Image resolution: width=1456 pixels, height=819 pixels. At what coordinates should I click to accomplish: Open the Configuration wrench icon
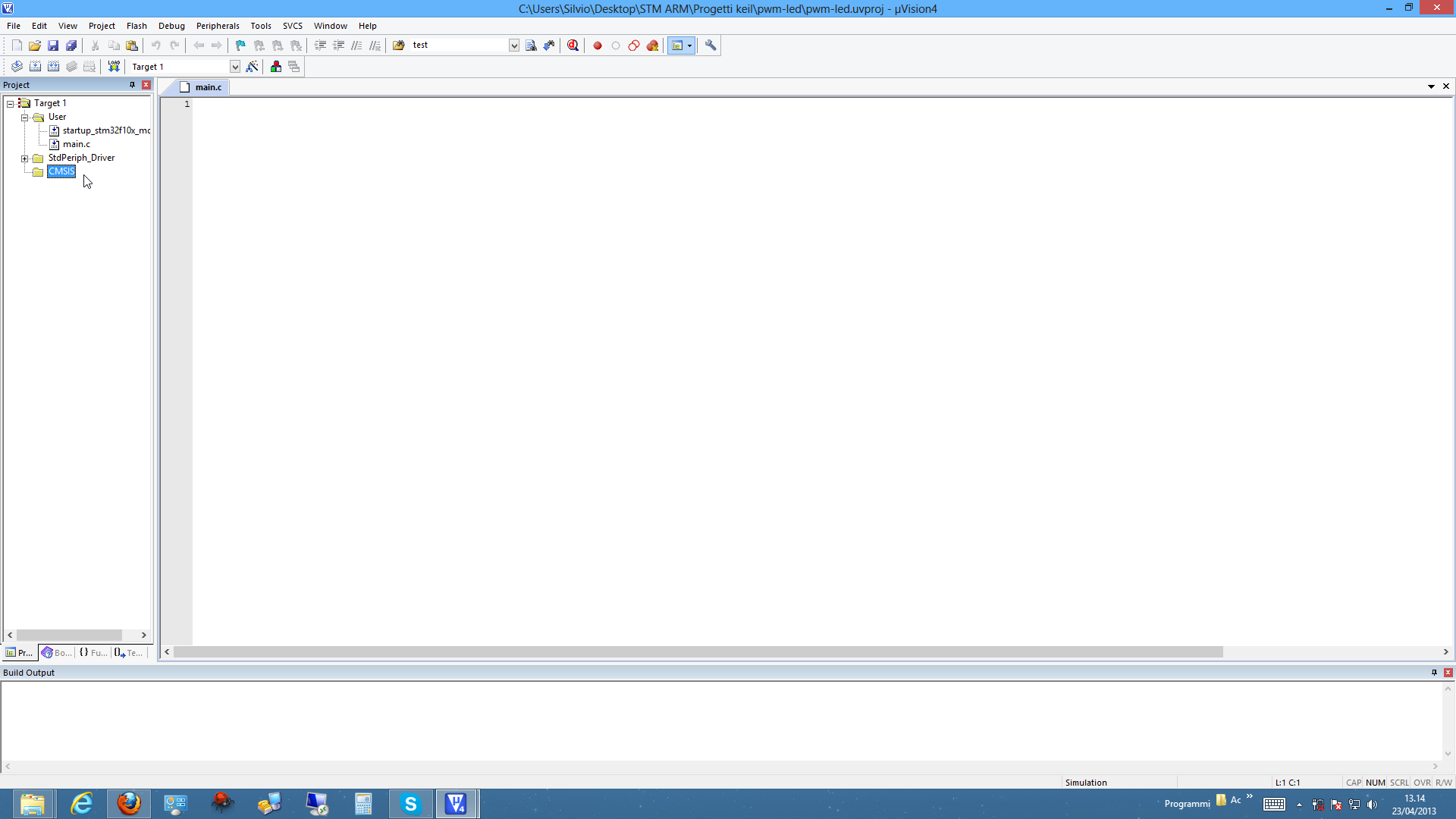click(x=711, y=45)
